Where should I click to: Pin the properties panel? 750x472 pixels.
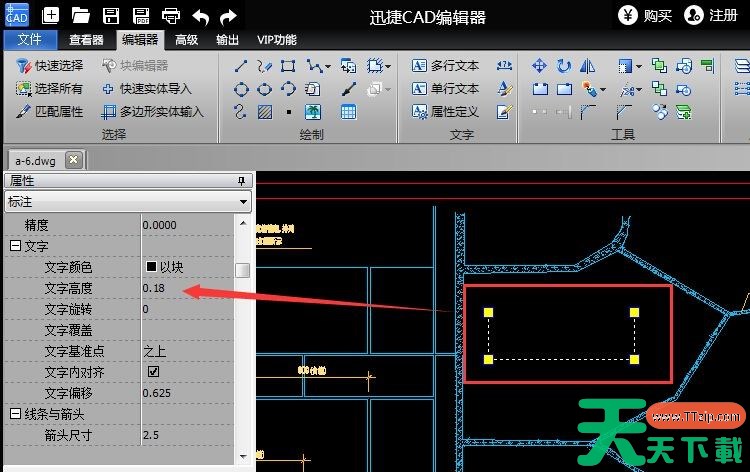tap(242, 181)
